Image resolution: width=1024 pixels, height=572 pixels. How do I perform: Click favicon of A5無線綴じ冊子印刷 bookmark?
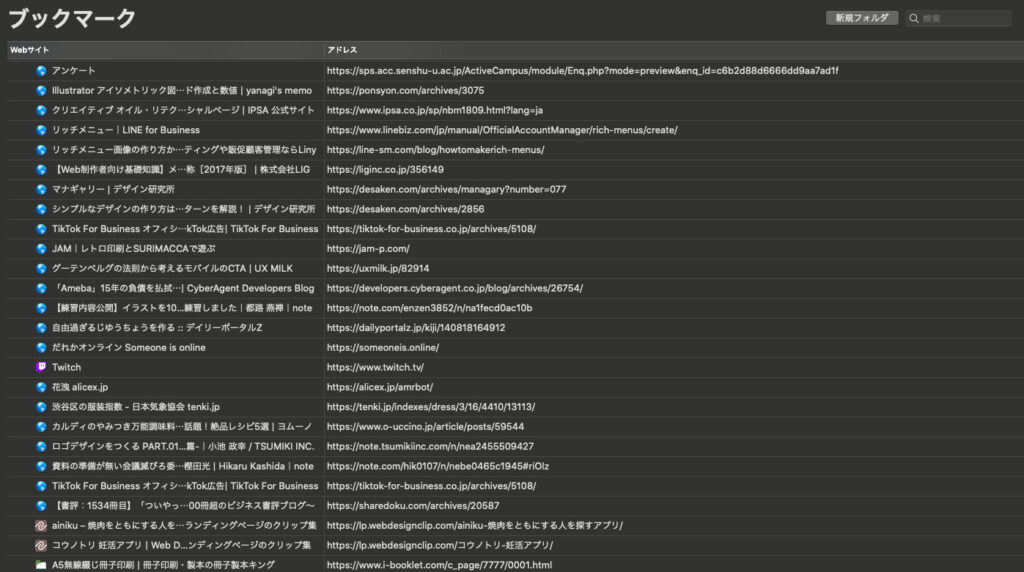41,565
